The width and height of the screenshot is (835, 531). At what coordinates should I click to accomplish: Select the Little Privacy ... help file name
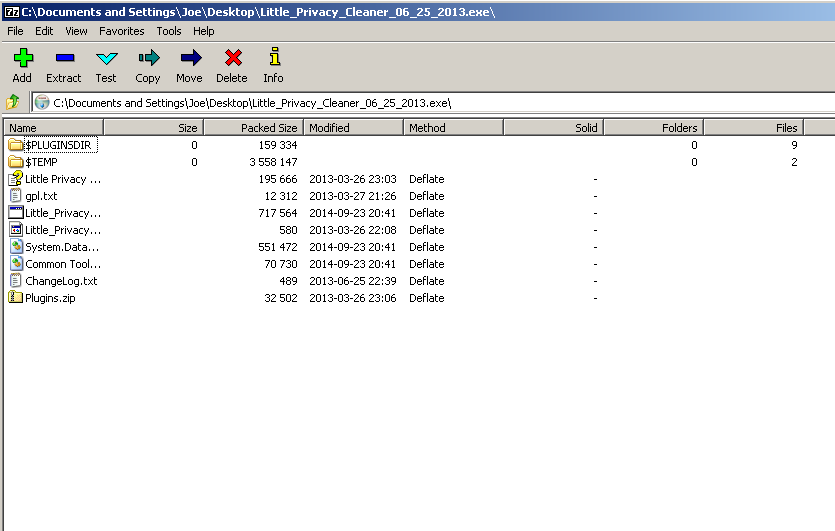63,179
